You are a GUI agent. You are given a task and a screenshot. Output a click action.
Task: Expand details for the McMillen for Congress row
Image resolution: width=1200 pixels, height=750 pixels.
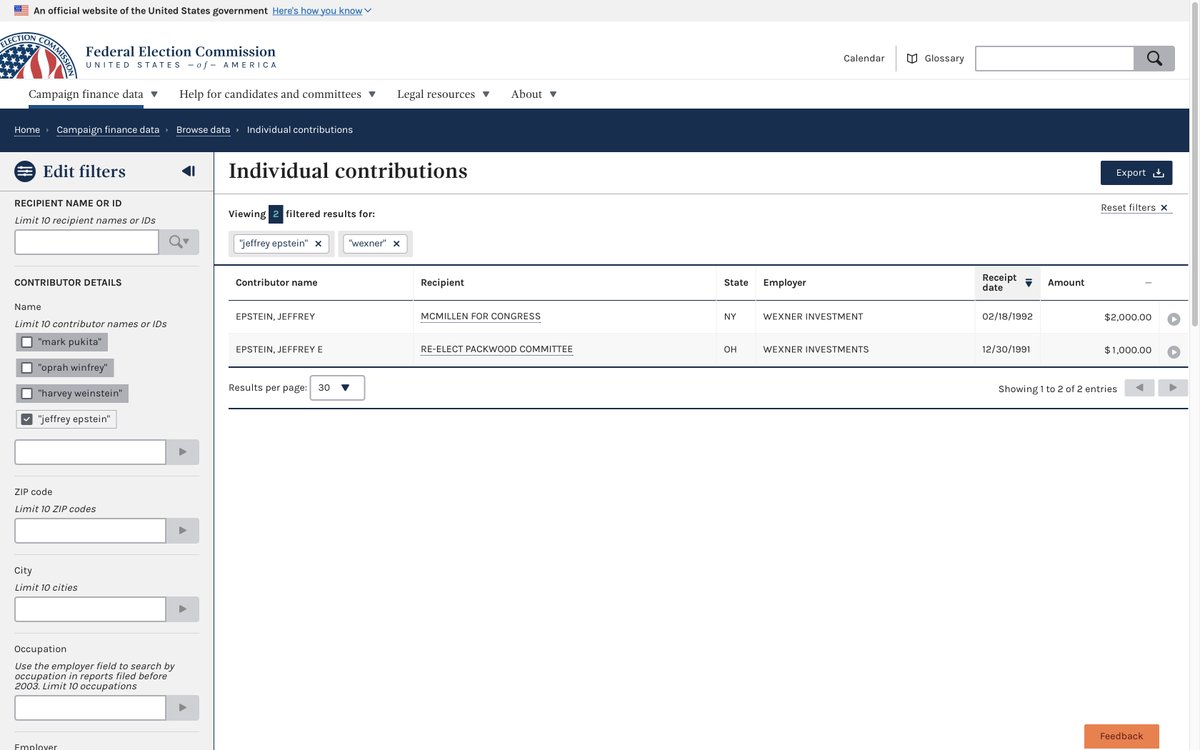pos(1174,319)
